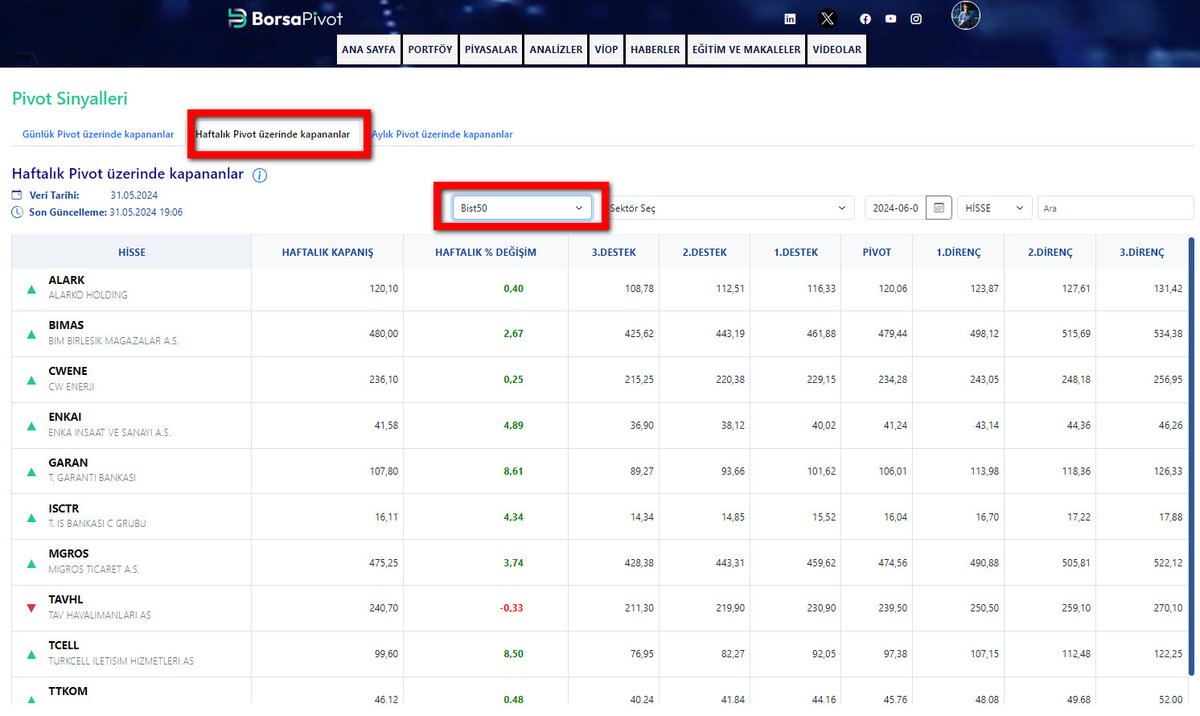
Task: Click the Ara search field
Action: point(1115,208)
